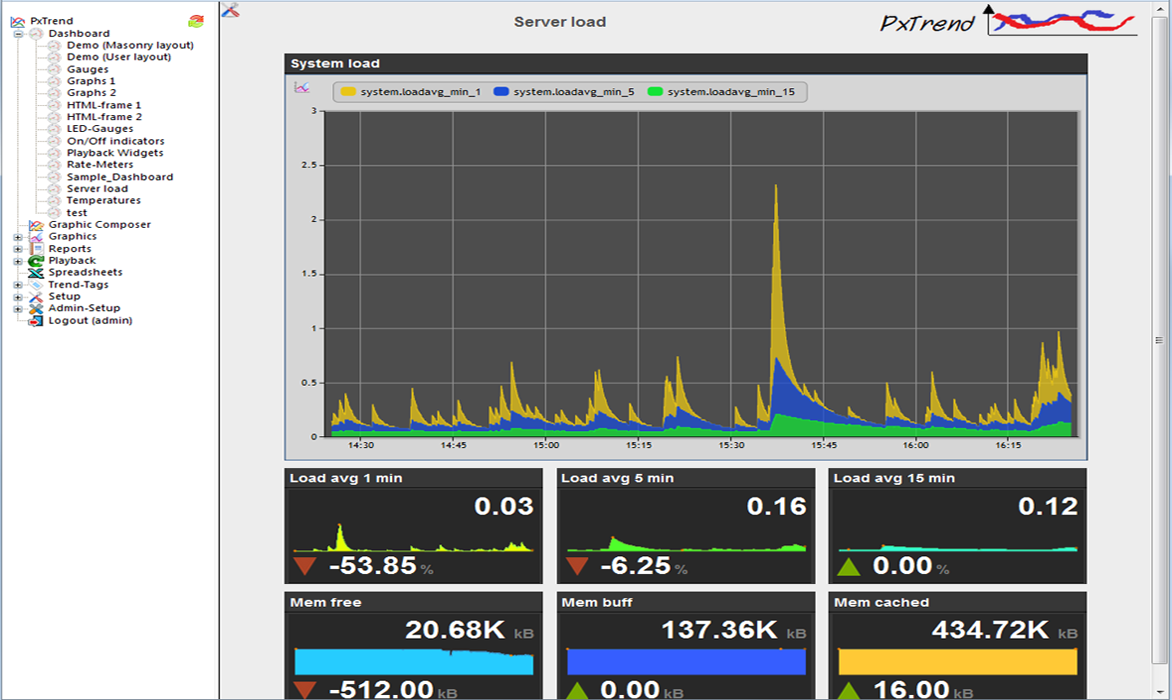Open the Demo (Masonry layout) dashboard
The height and width of the screenshot is (700, 1172).
pos(130,45)
